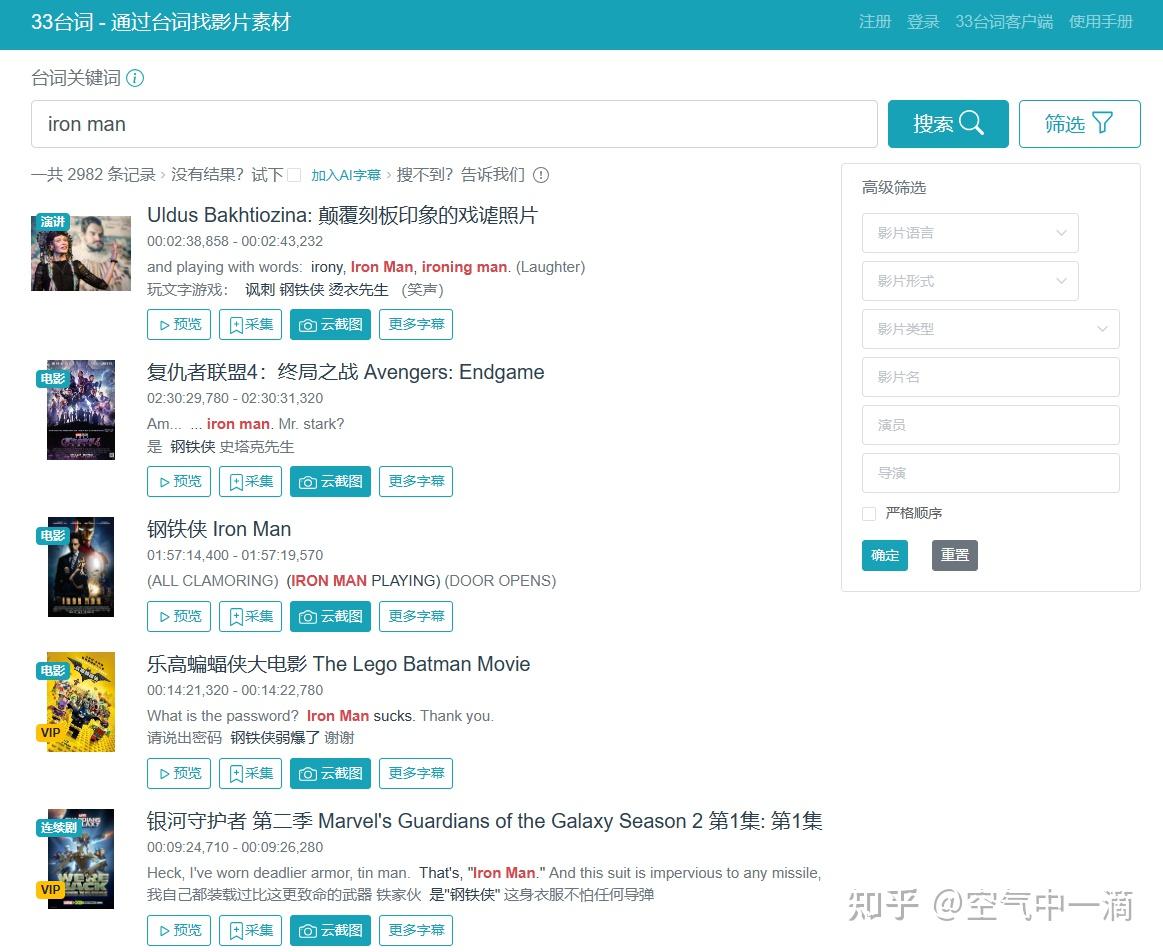Expand the 影片形式 dropdown
This screenshot has width=1163, height=952.
pyautogui.click(x=970, y=281)
